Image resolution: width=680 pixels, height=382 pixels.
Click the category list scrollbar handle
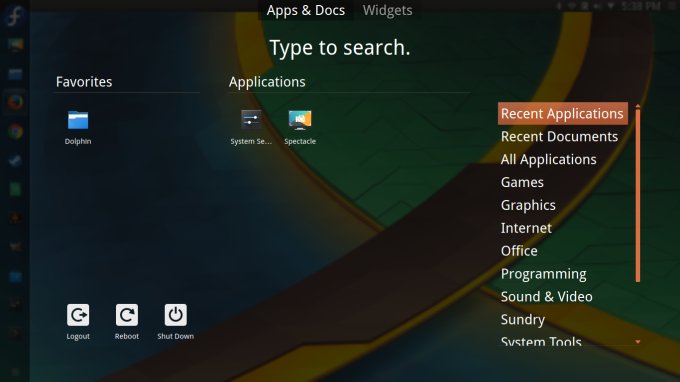(638, 196)
